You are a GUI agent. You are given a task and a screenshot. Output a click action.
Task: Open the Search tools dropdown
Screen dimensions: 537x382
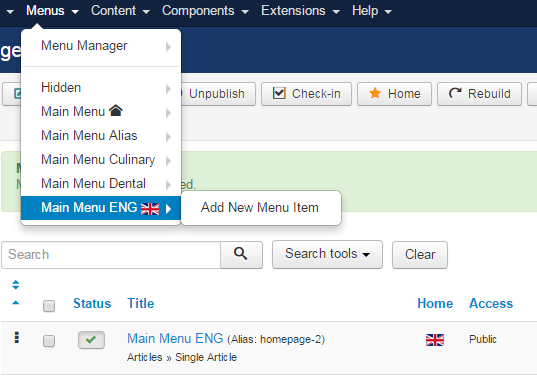(327, 254)
